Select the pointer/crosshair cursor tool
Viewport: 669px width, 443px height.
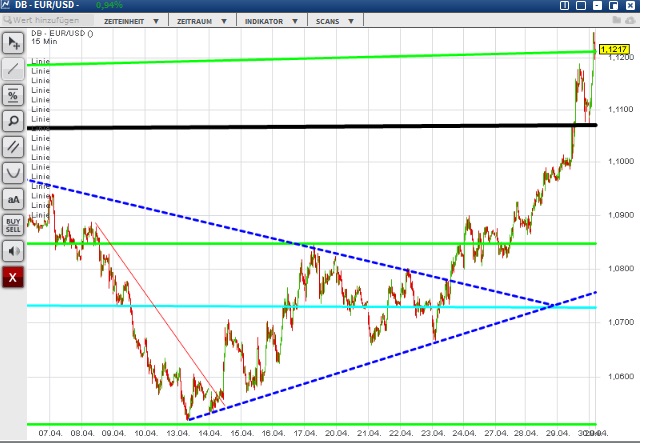pos(13,43)
